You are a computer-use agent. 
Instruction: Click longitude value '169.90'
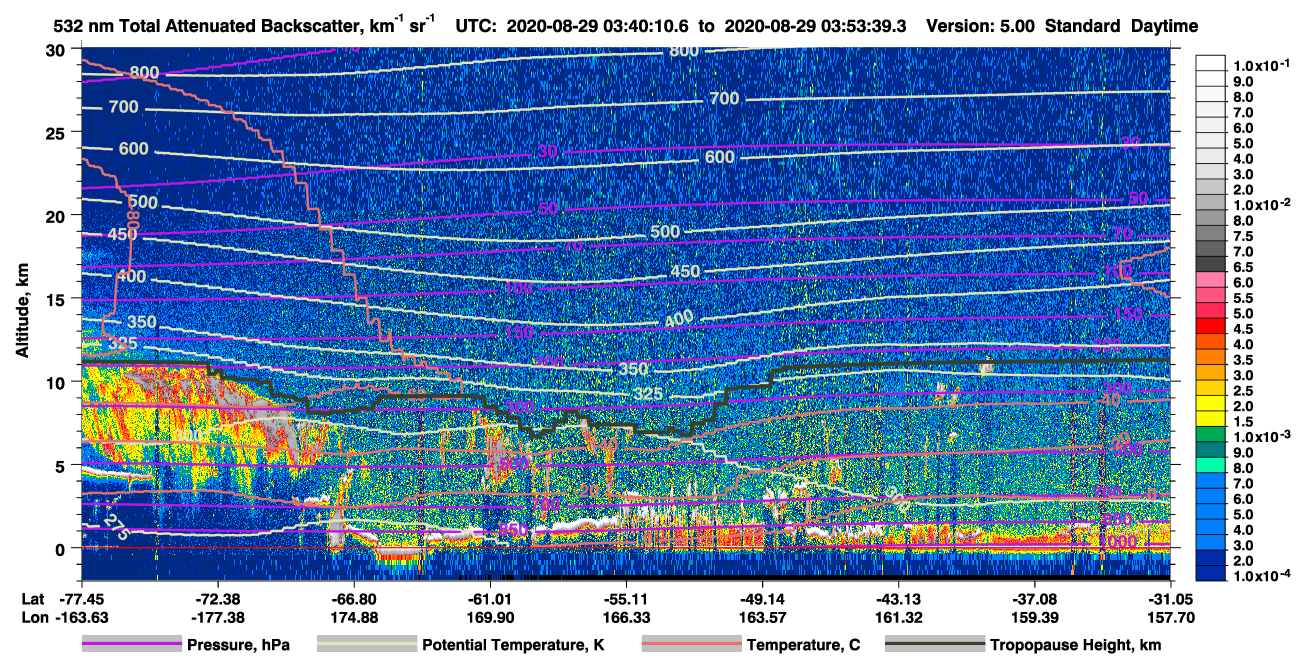492,617
